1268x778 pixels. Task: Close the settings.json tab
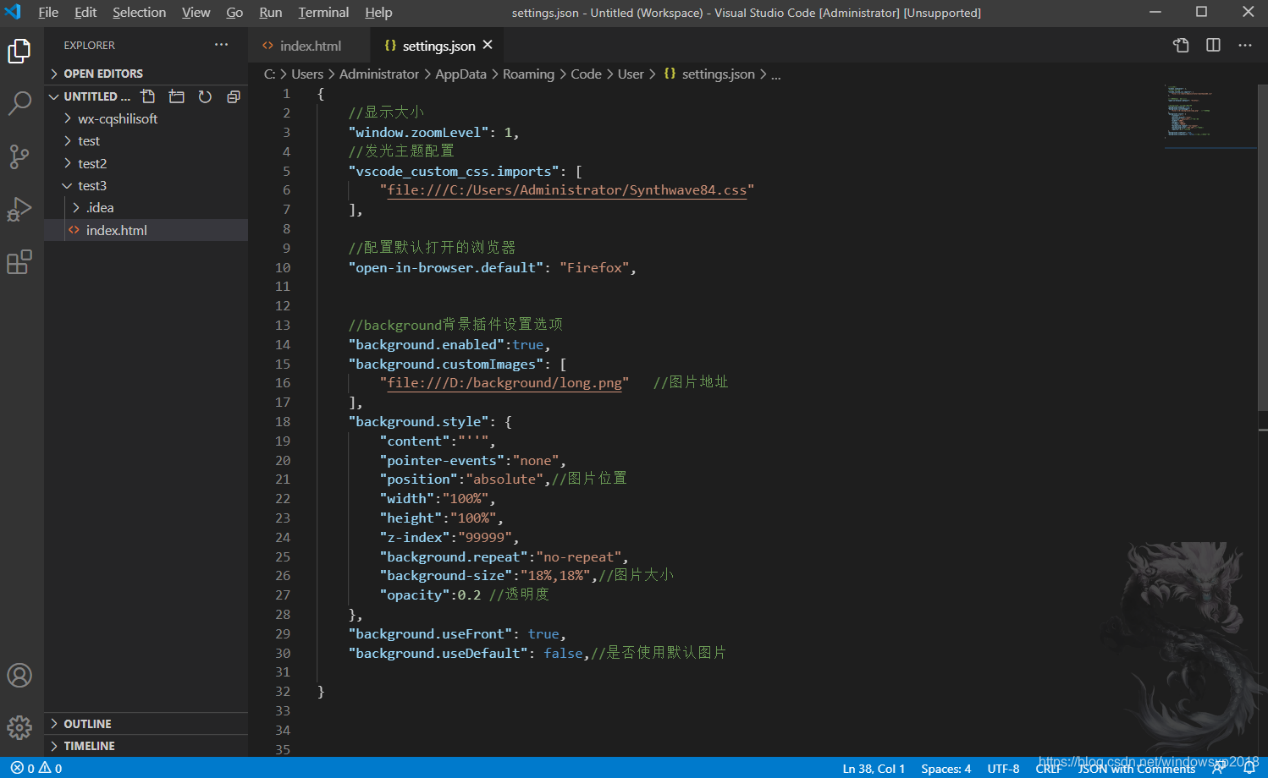pos(488,45)
